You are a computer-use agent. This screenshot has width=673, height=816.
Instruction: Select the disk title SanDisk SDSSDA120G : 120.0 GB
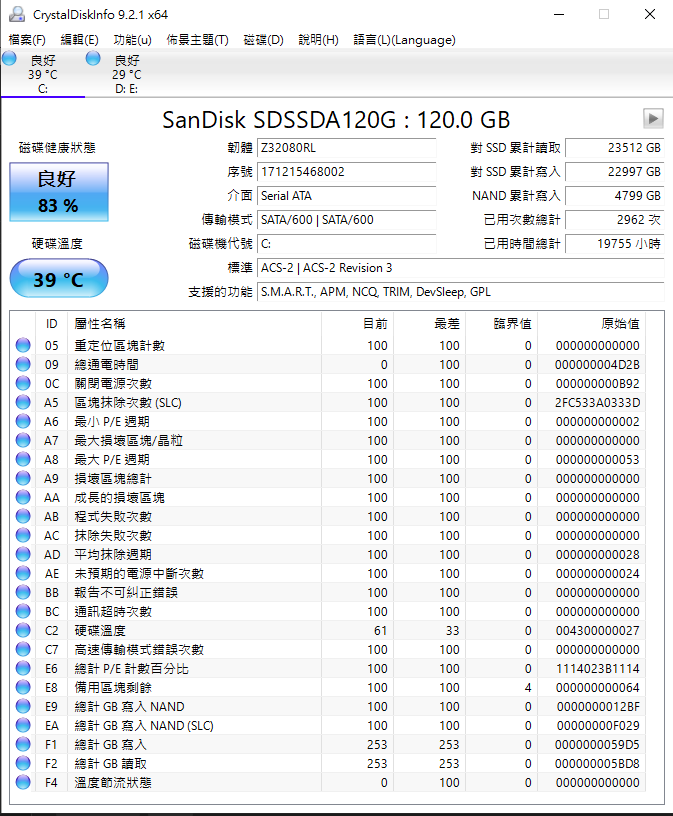[x=336, y=120]
